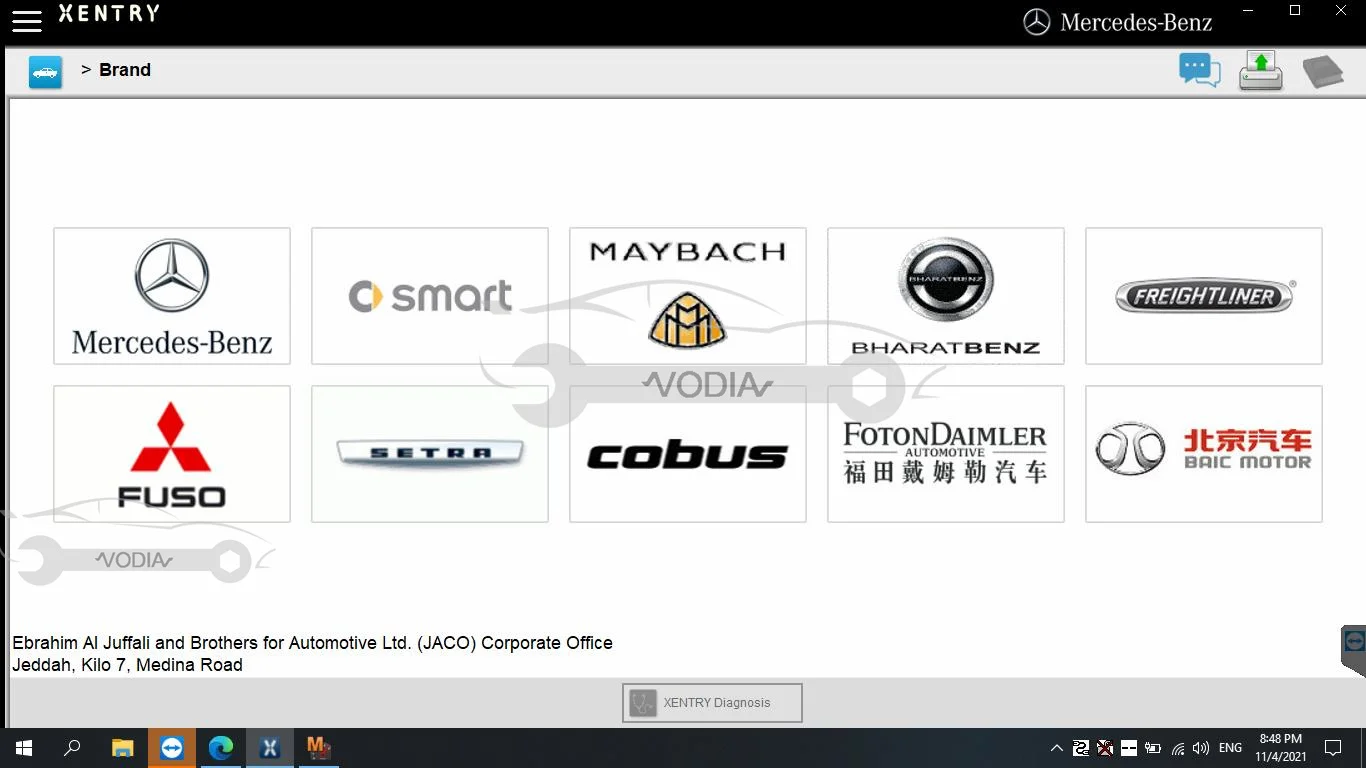Open the gray book documentation icon

pos(1323,71)
